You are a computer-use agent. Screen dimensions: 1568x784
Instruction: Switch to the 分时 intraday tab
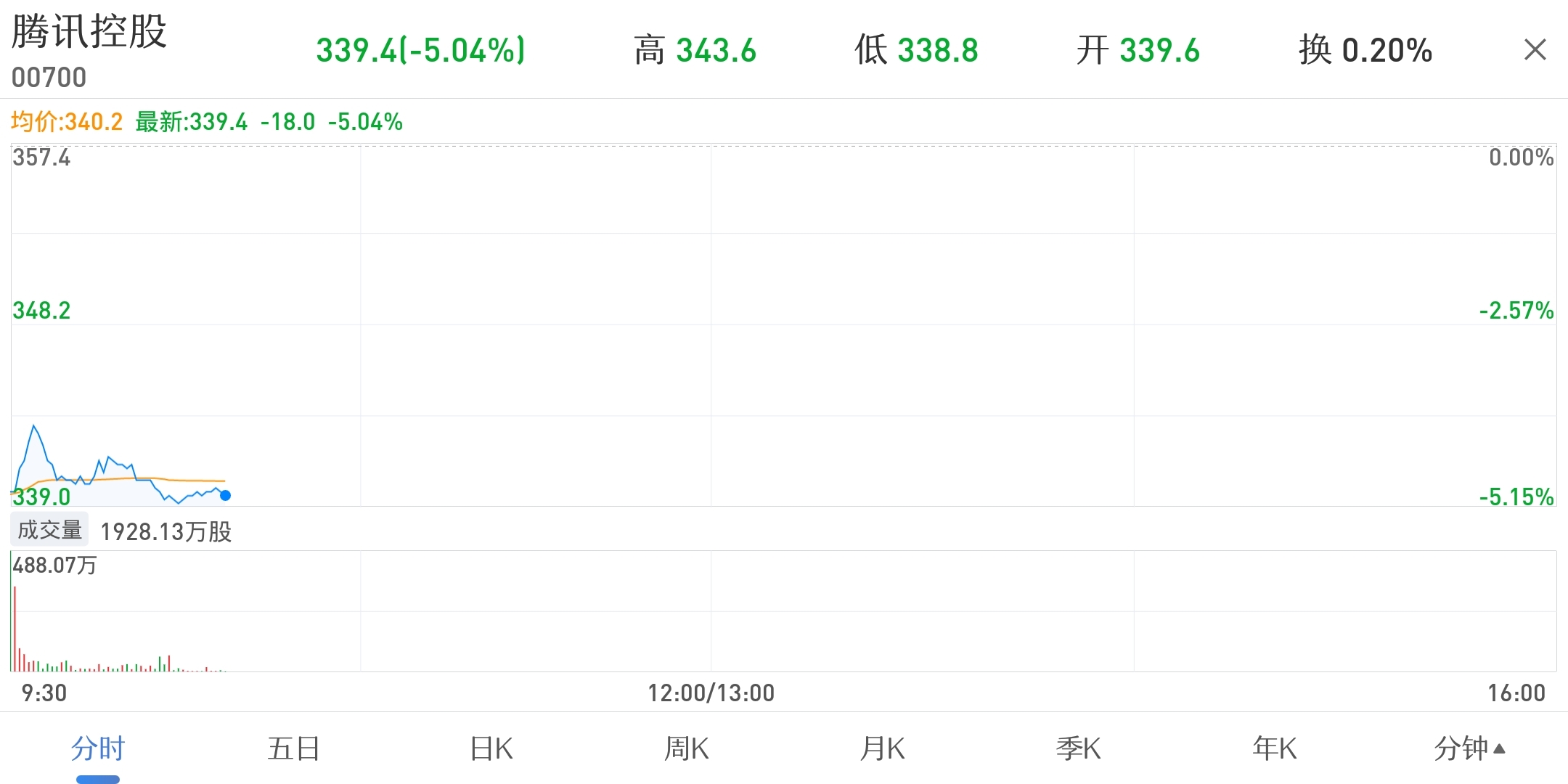(x=98, y=748)
